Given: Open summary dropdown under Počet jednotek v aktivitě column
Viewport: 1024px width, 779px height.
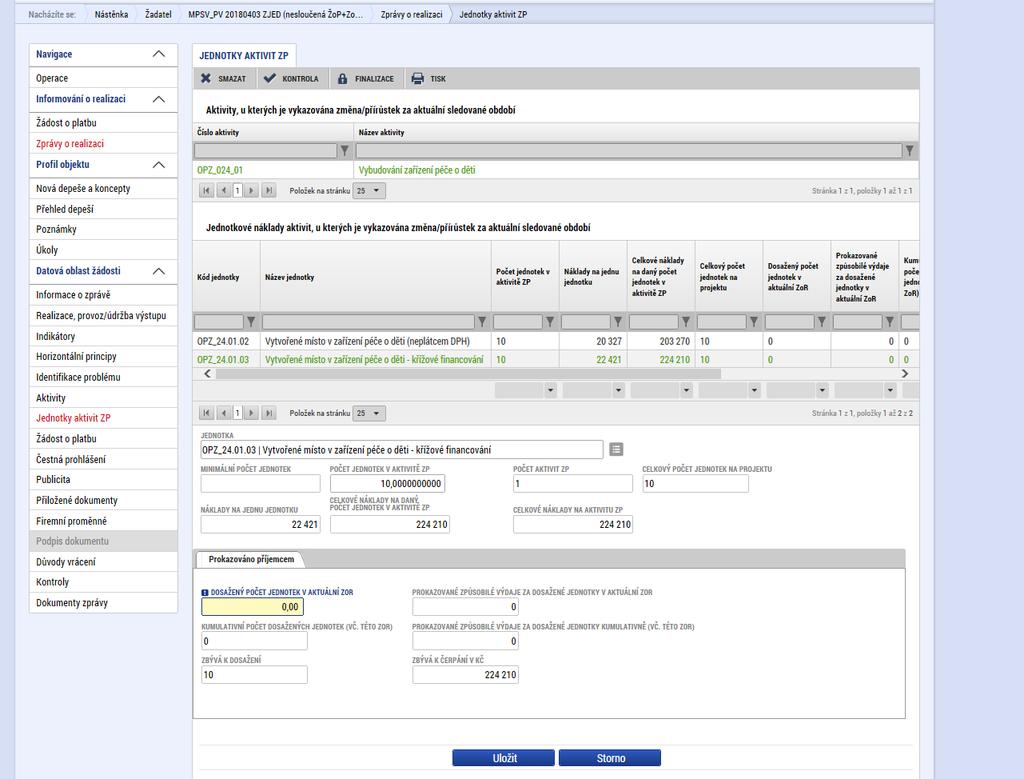Looking at the screenshot, I should [551, 390].
